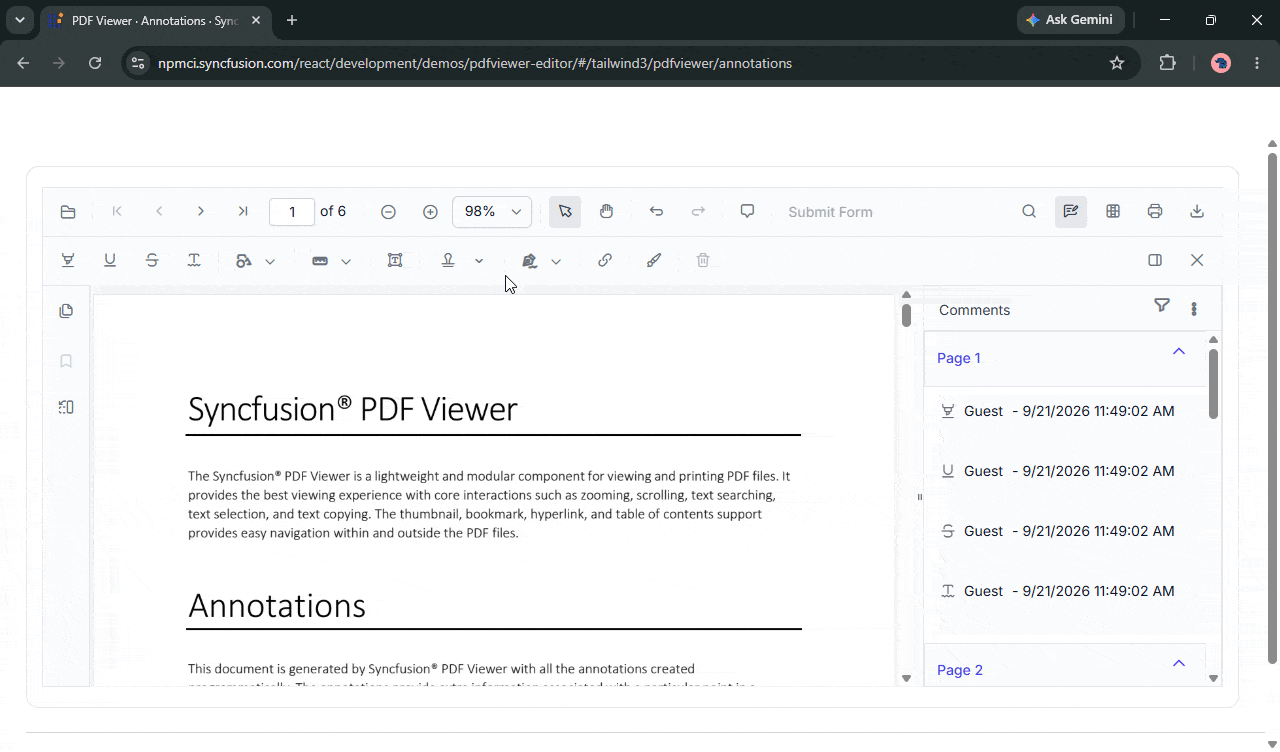Click the browser address bar URL
1280x752 pixels.
coord(475,63)
